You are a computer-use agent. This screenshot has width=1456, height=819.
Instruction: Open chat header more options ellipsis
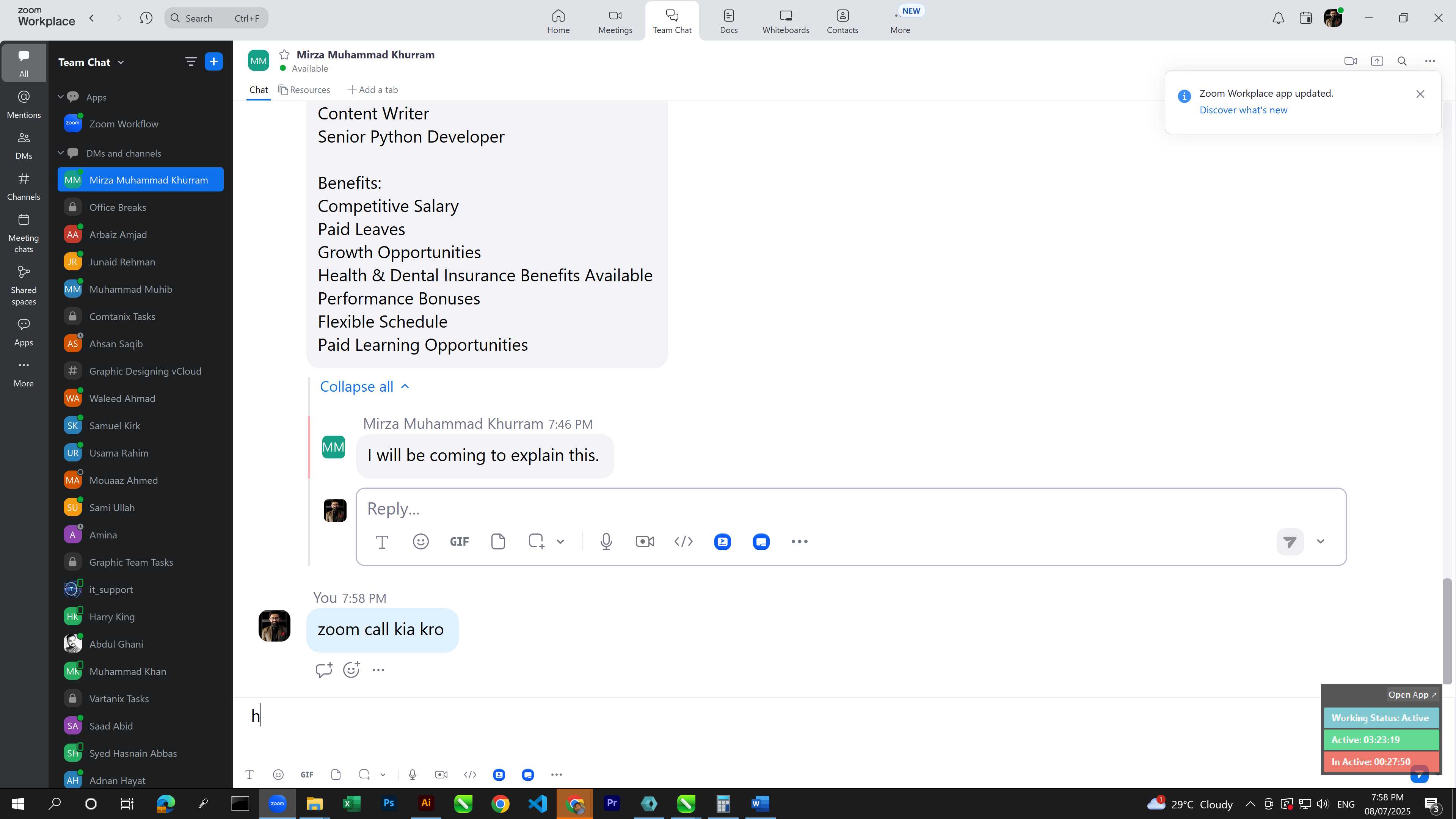pyautogui.click(x=1430, y=61)
